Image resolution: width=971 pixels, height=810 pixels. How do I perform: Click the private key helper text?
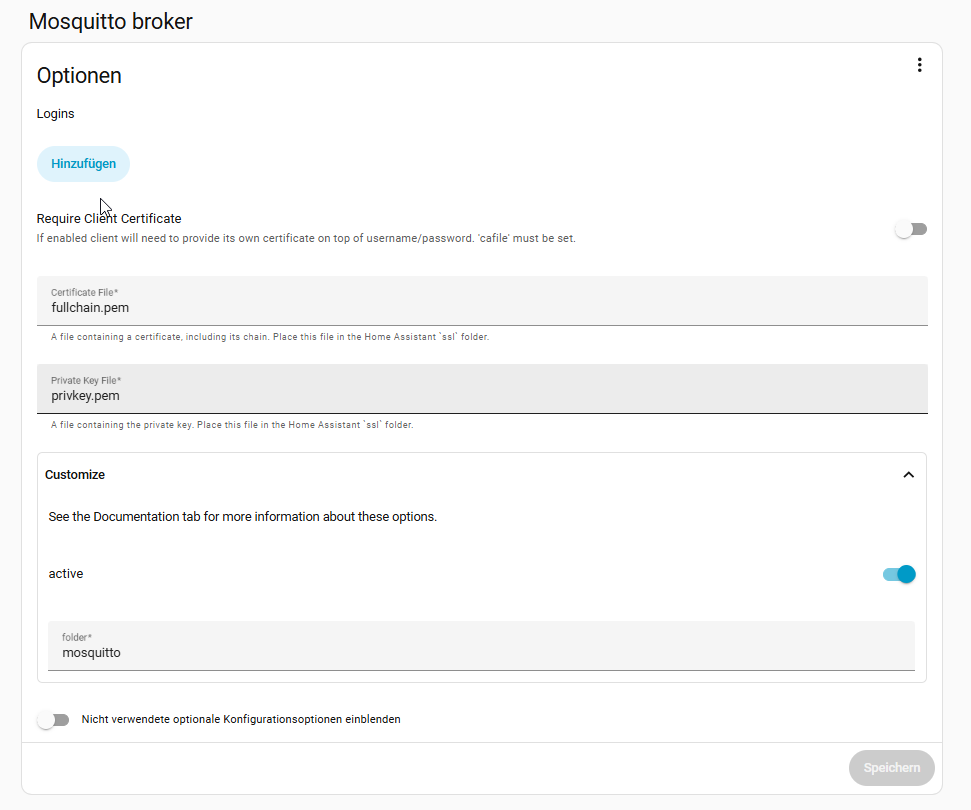232,425
